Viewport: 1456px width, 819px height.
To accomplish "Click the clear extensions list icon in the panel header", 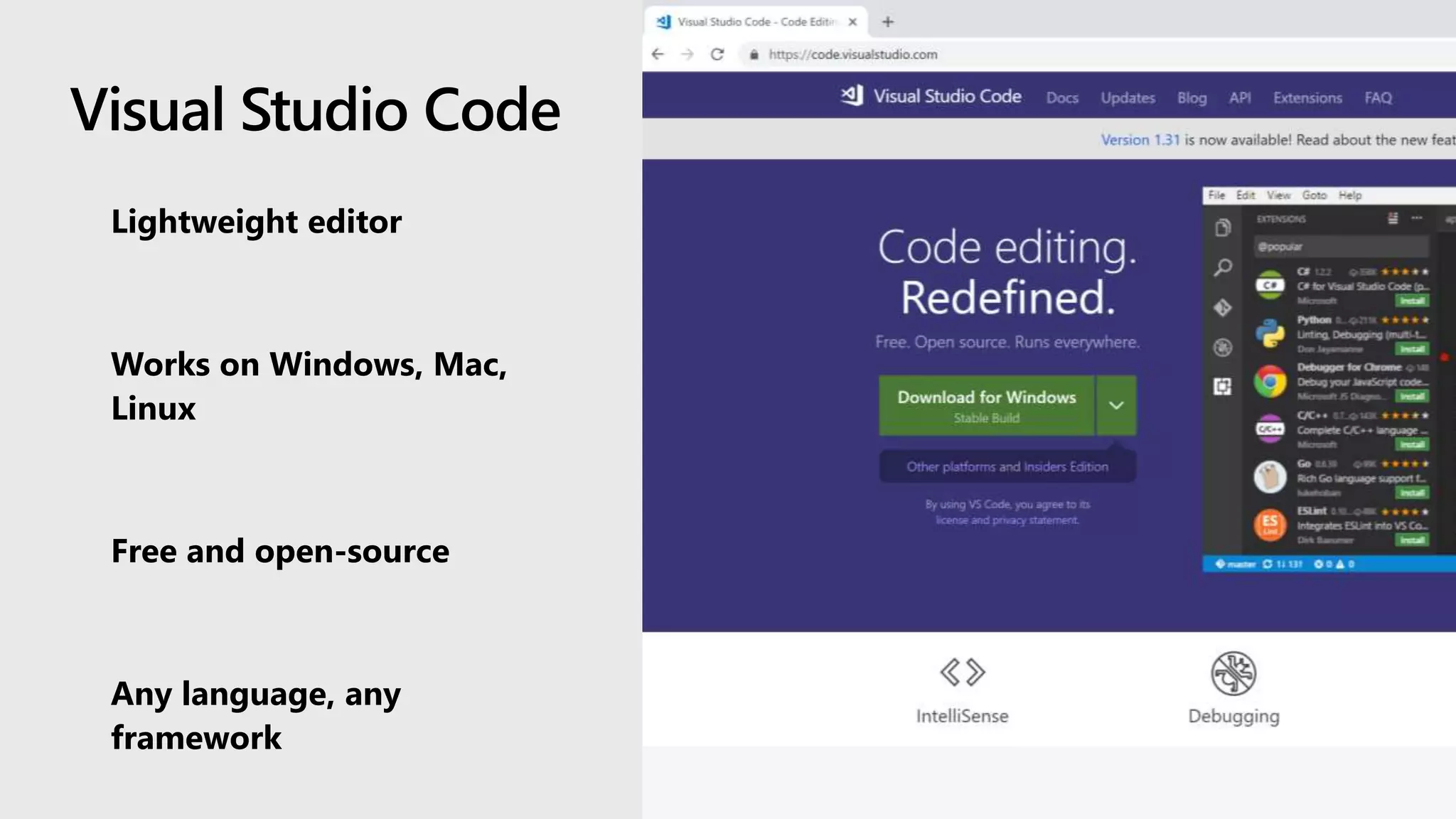I will pos(1393,218).
